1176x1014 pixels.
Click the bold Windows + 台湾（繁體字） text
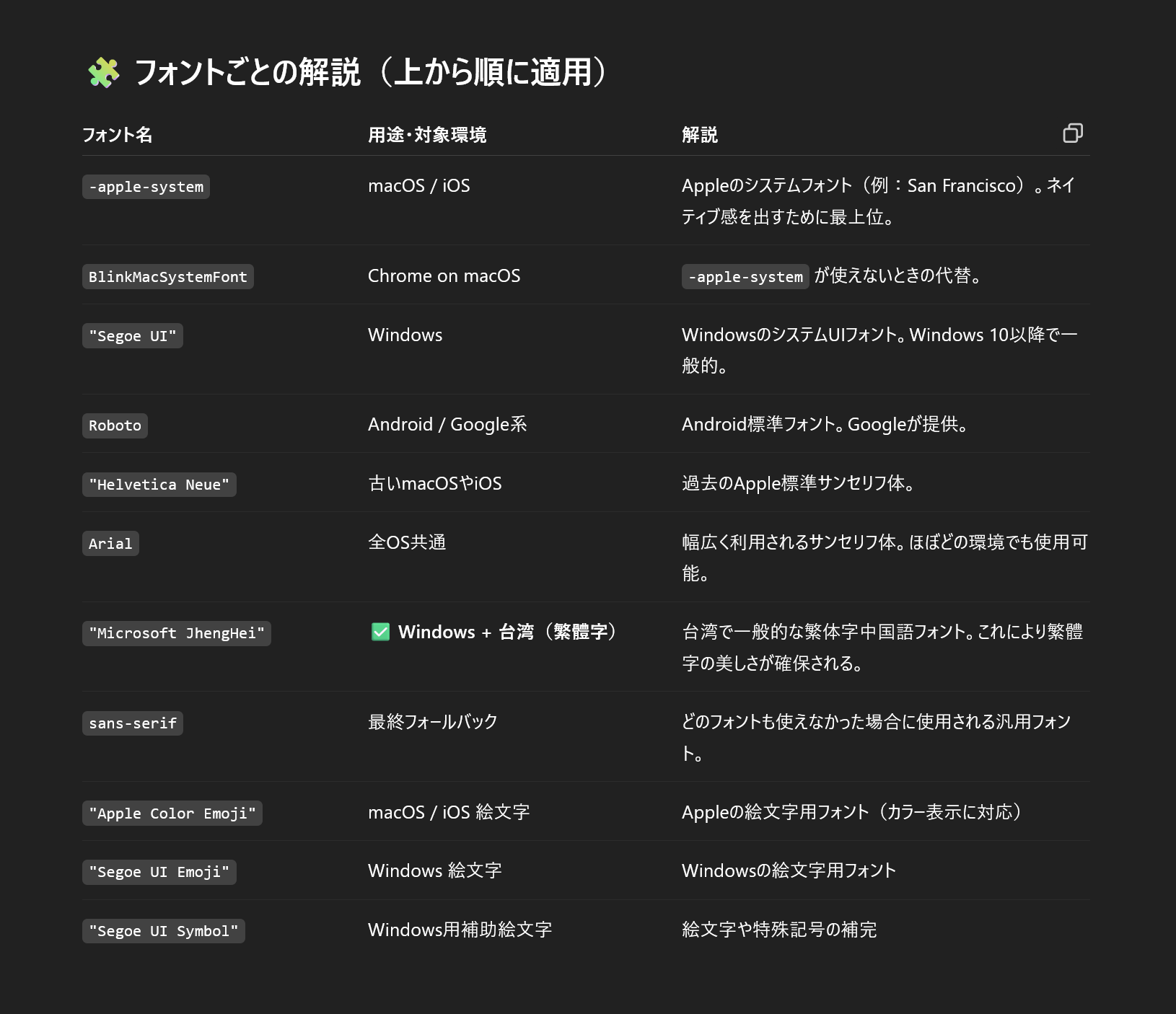(509, 632)
